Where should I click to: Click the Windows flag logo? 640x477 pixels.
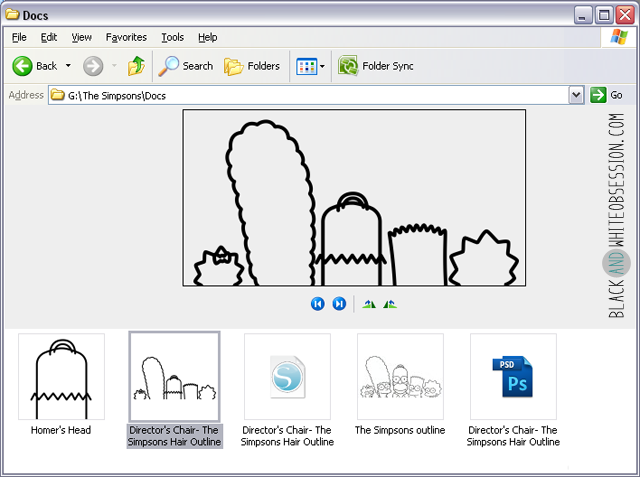(619, 37)
